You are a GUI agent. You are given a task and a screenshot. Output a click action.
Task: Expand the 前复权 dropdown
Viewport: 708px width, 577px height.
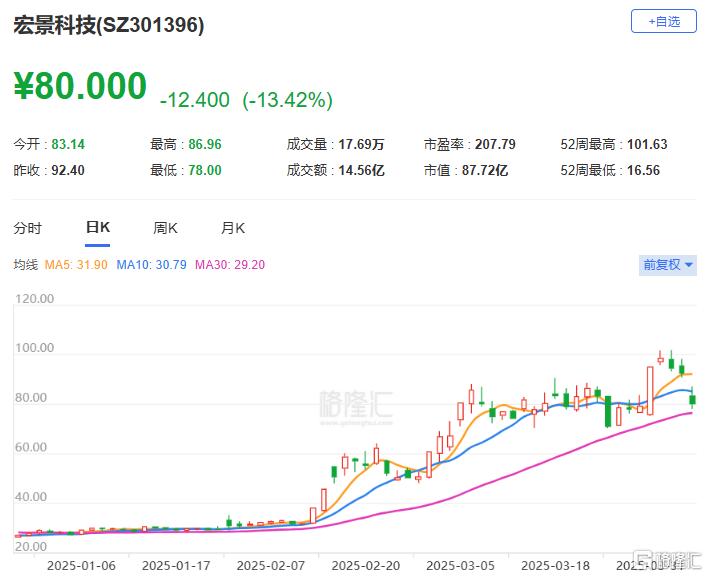pos(667,265)
